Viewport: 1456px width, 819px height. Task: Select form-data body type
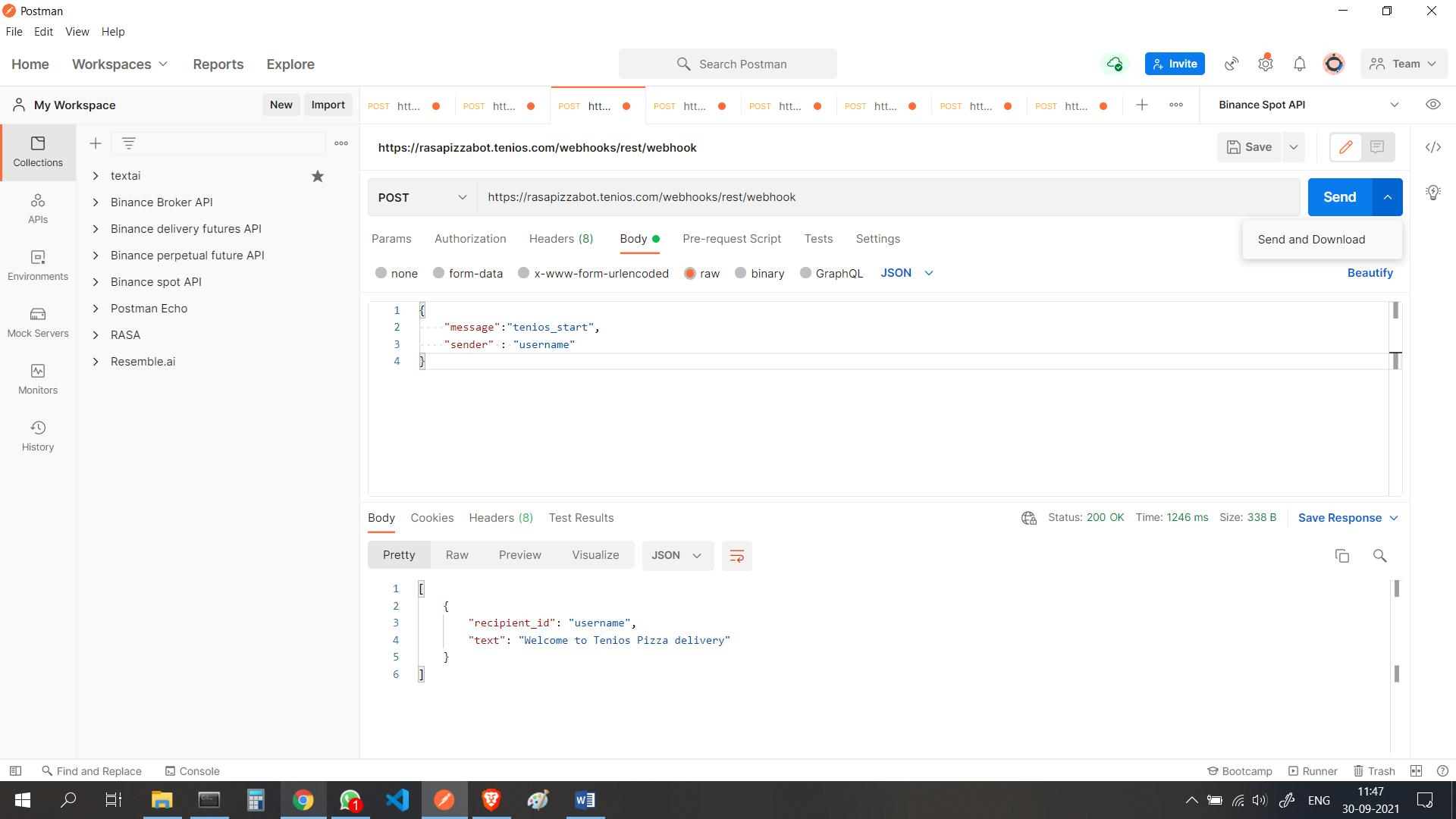click(x=468, y=273)
